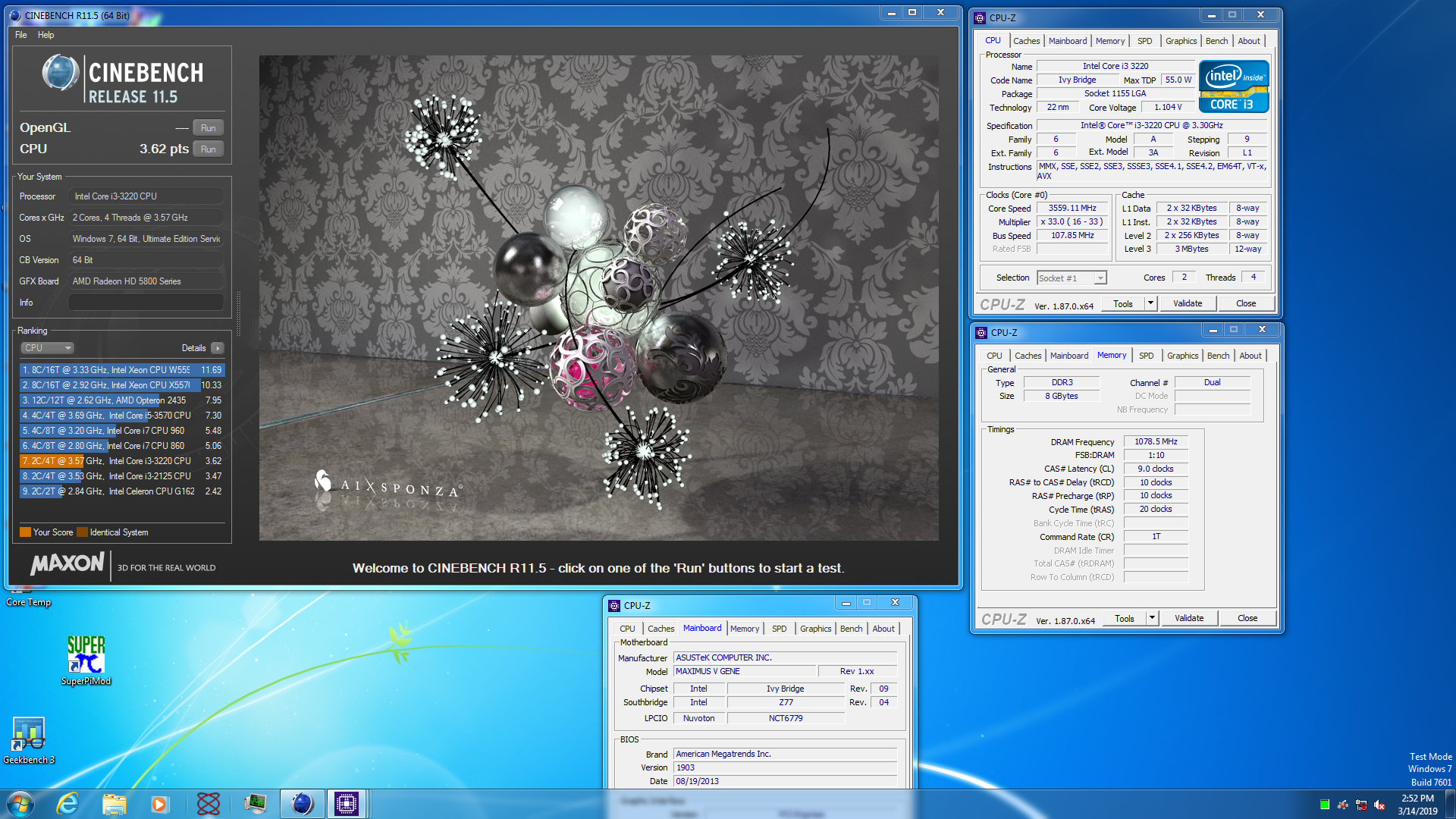Click the rendered spheres preview image

[598, 297]
